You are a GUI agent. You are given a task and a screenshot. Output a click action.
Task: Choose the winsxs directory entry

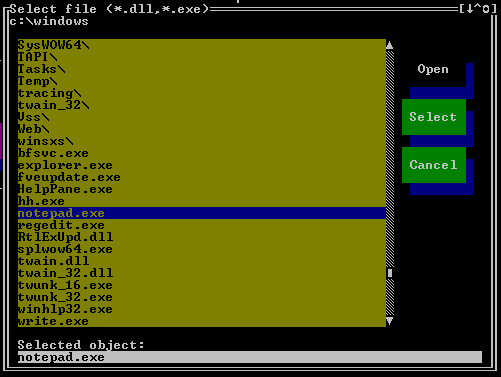click(202, 141)
